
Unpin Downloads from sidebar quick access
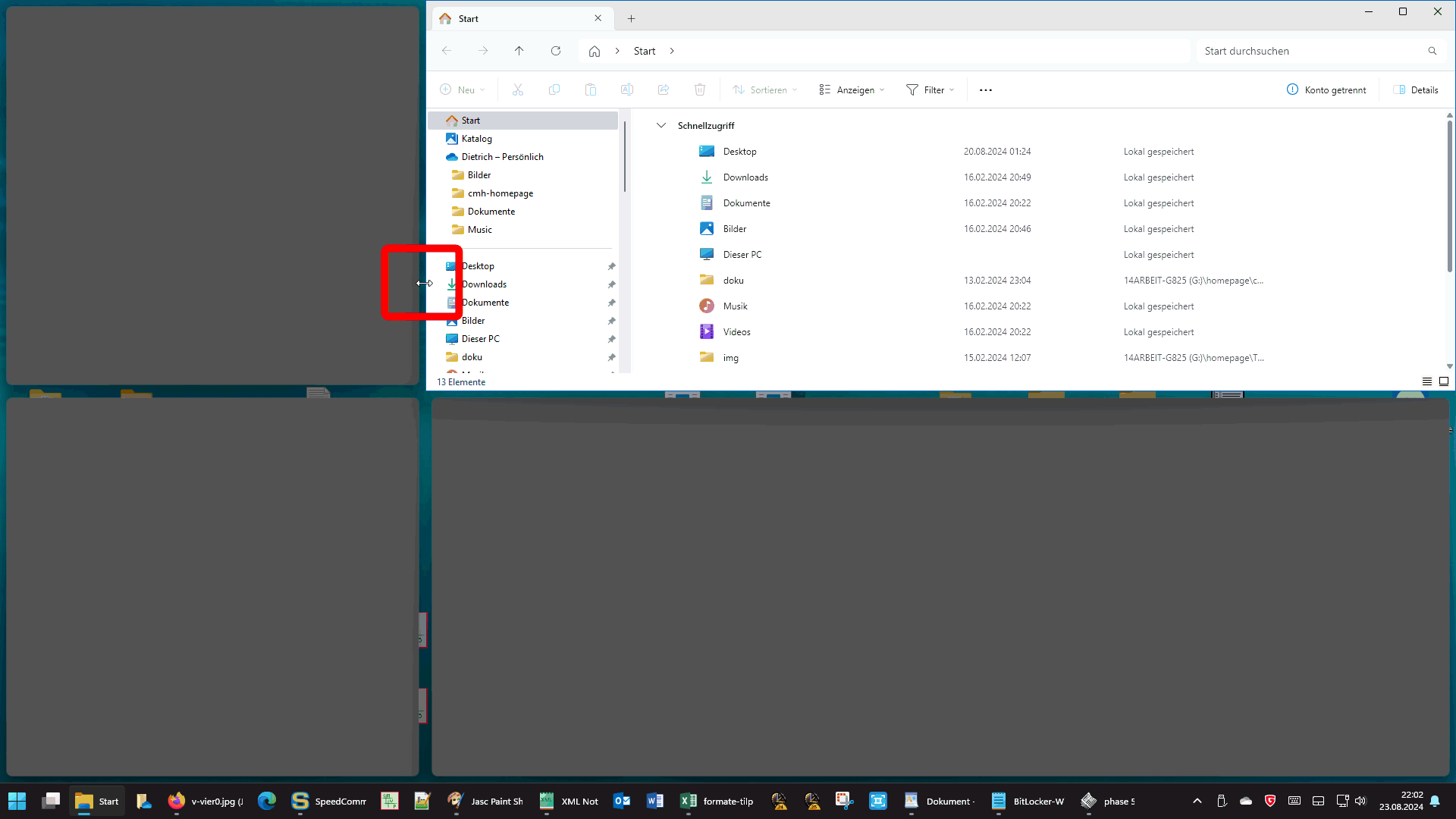[x=611, y=284]
